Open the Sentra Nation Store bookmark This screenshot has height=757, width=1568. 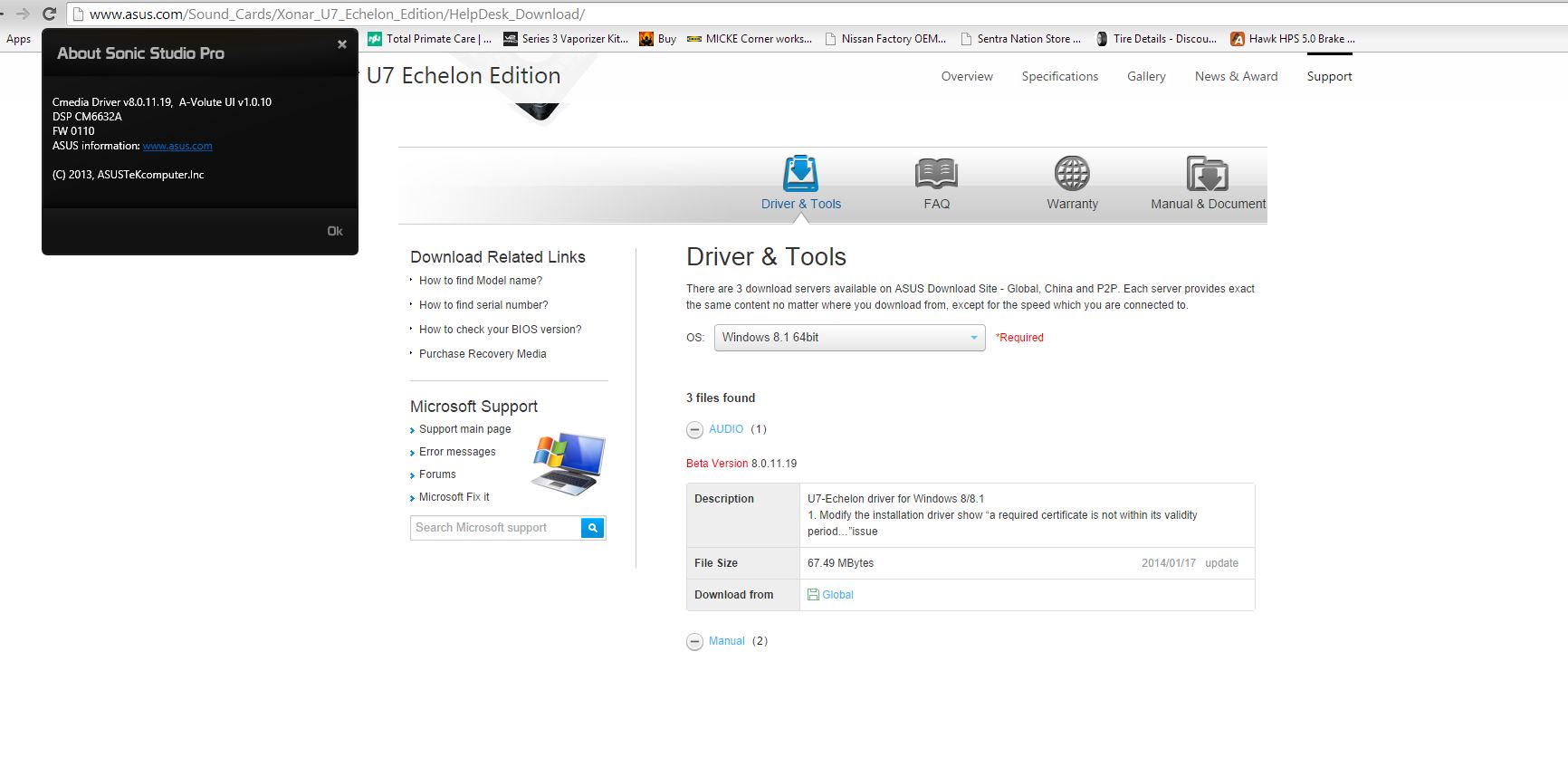1021,39
